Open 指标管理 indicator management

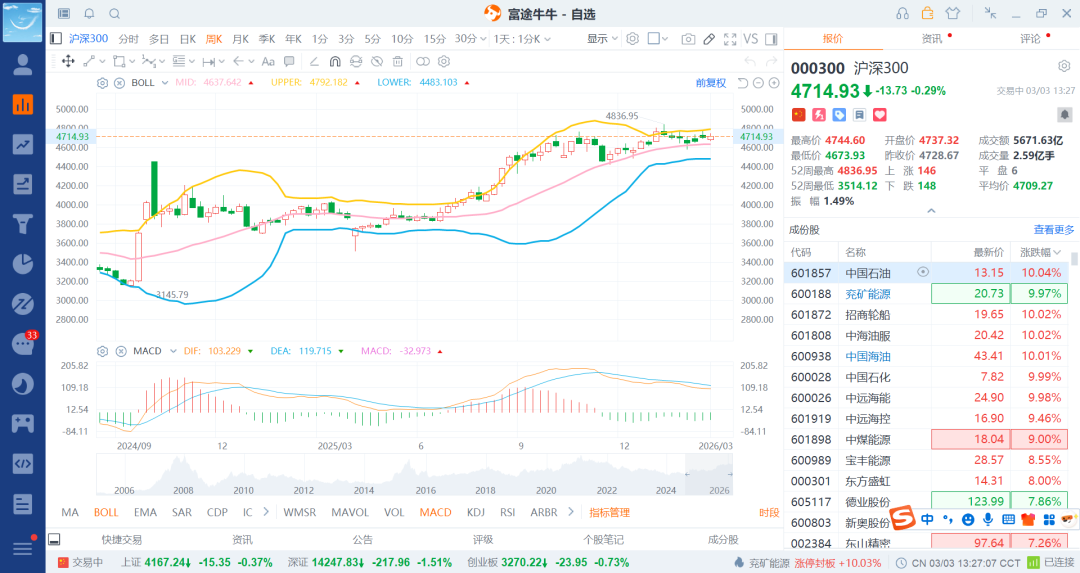pos(609,512)
